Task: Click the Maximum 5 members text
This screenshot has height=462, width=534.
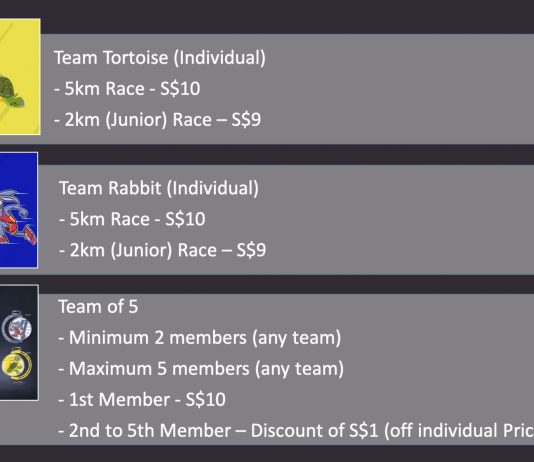Action: point(201,369)
